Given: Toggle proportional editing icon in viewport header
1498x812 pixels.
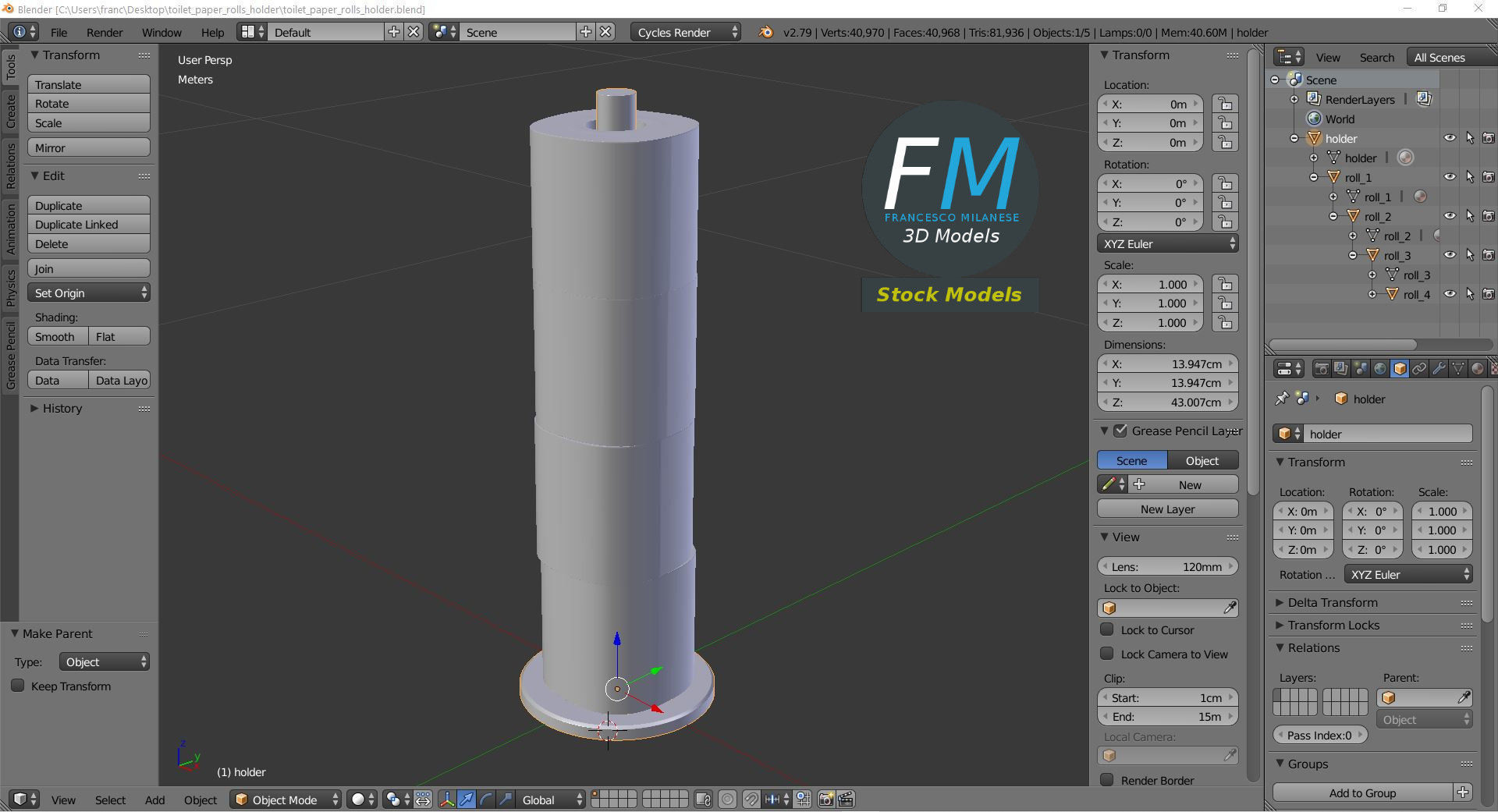Looking at the screenshot, I should (727, 800).
